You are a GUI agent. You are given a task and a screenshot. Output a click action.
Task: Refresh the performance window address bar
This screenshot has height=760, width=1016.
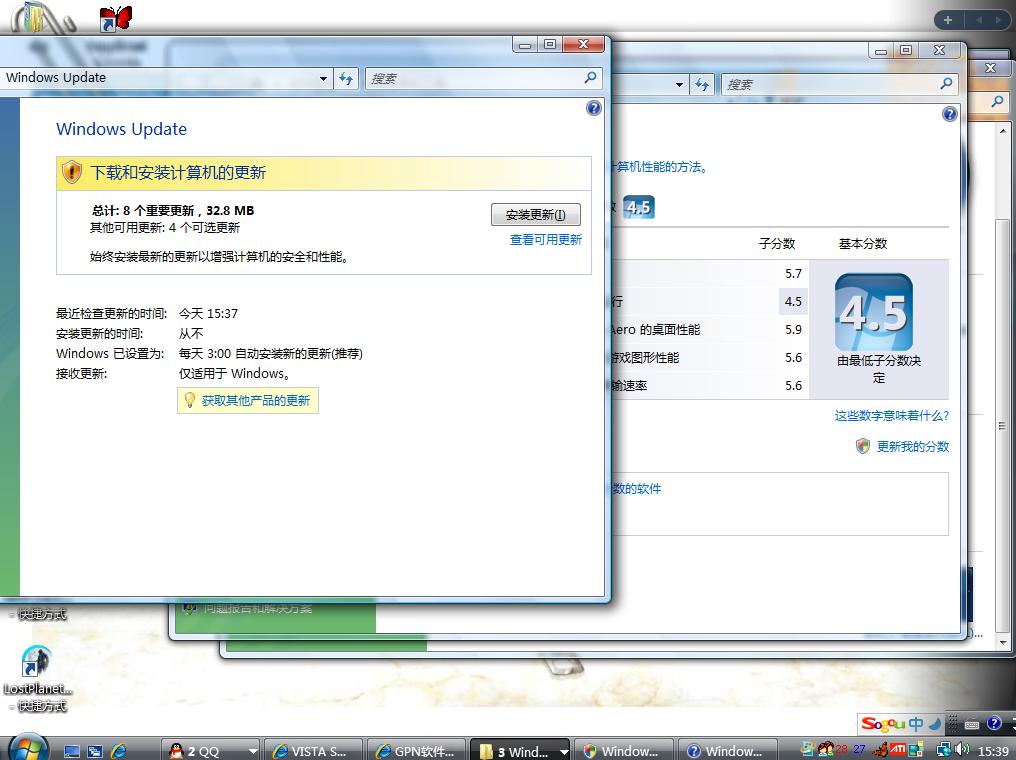(702, 84)
